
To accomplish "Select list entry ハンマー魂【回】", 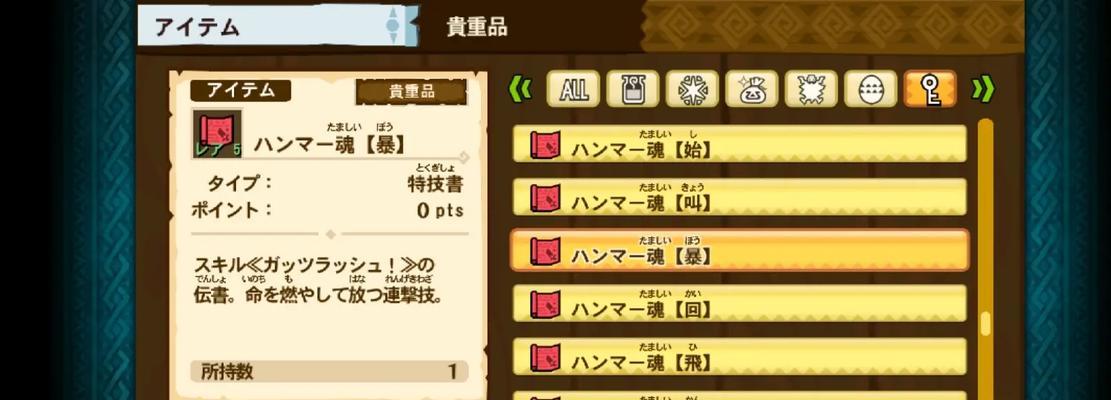I will point(739,303).
